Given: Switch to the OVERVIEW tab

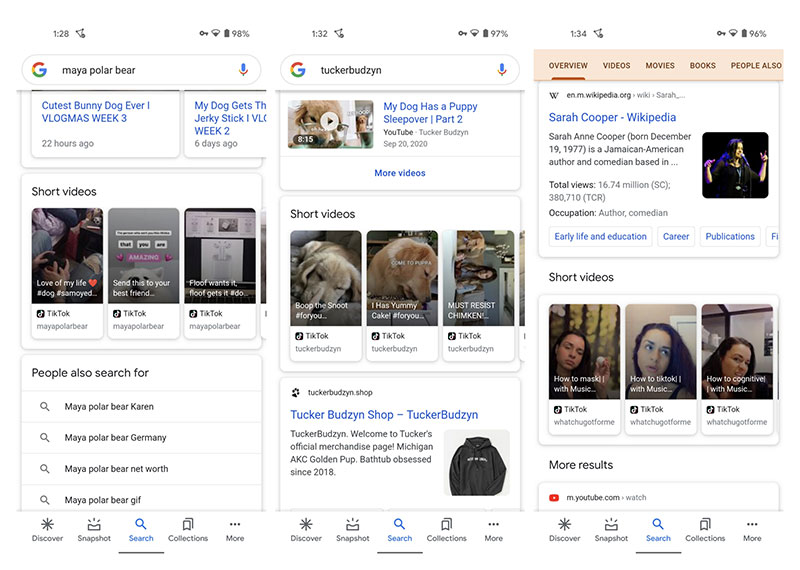Looking at the screenshot, I should (x=568, y=66).
